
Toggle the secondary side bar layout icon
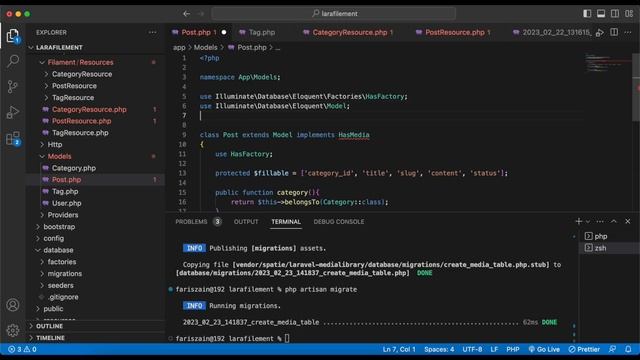(615, 13)
